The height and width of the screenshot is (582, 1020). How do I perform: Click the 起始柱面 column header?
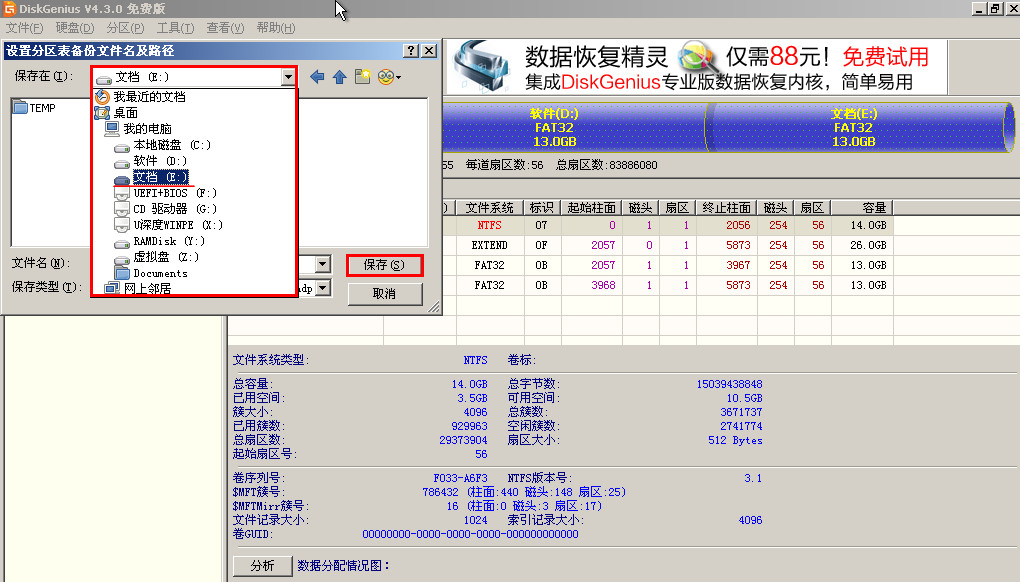[x=591, y=207]
